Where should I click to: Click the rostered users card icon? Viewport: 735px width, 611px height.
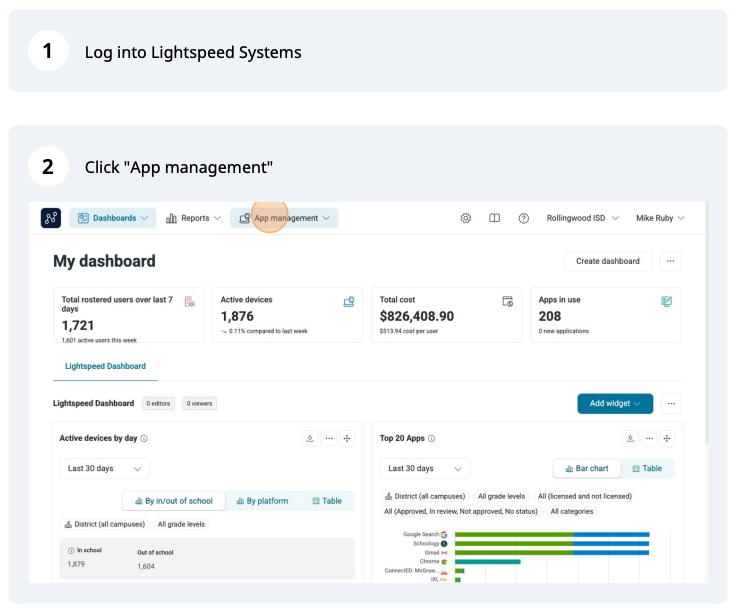(x=189, y=302)
